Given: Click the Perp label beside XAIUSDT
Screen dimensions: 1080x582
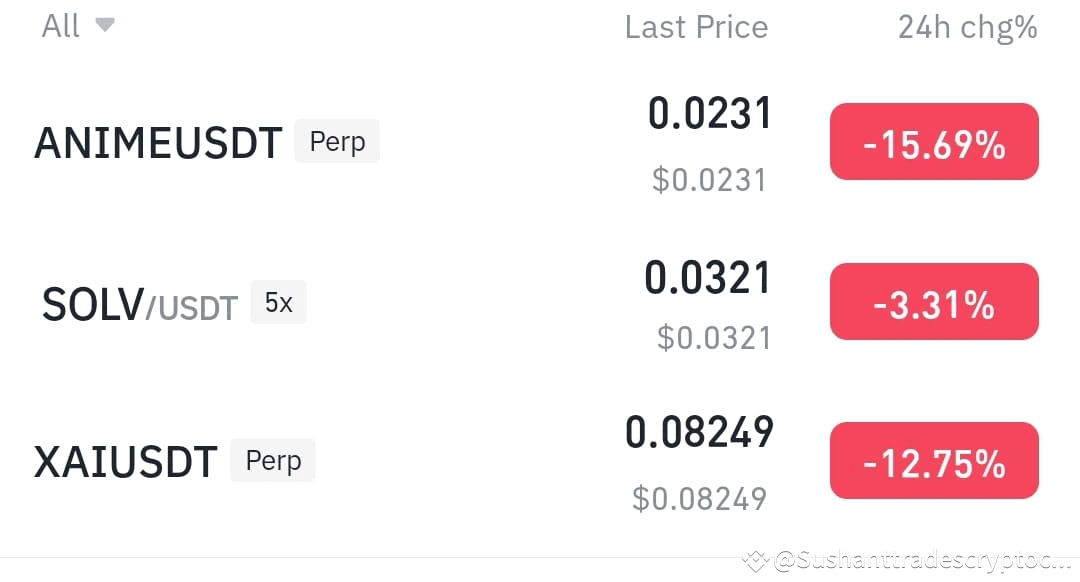Looking at the screenshot, I should (x=273, y=460).
